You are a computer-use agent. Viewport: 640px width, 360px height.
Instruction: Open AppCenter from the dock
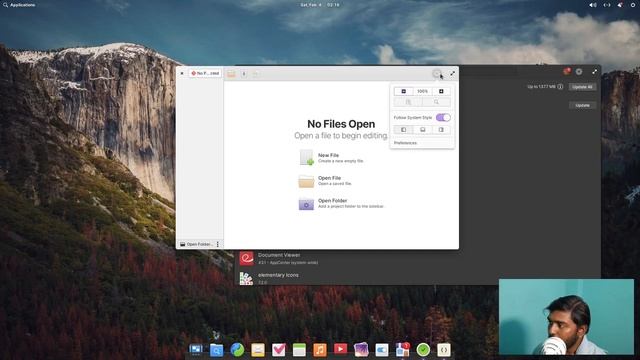[402, 350]
